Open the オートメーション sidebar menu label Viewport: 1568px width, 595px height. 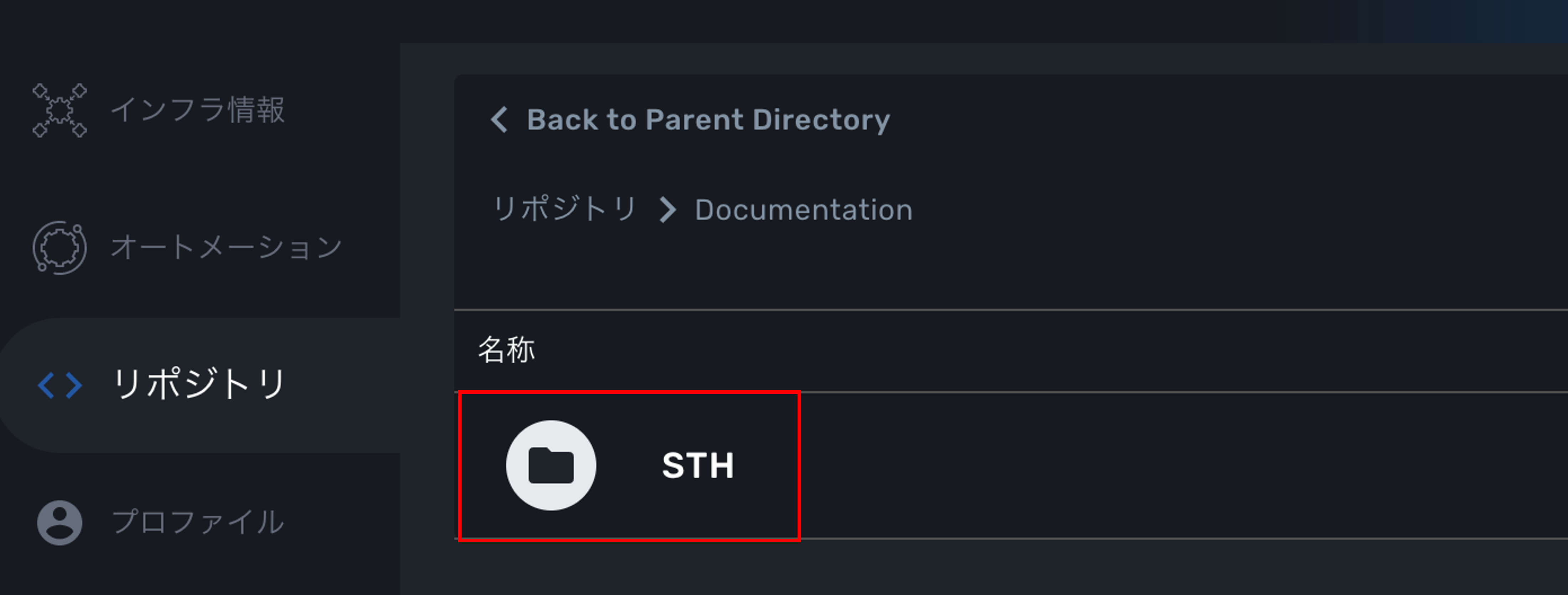click(x=226, y=247)
